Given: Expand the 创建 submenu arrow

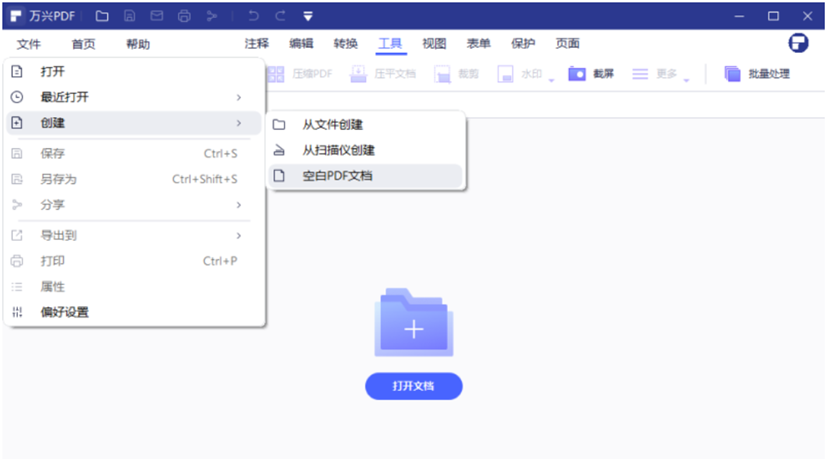Looking at the screenshot, I should (238, 123).
